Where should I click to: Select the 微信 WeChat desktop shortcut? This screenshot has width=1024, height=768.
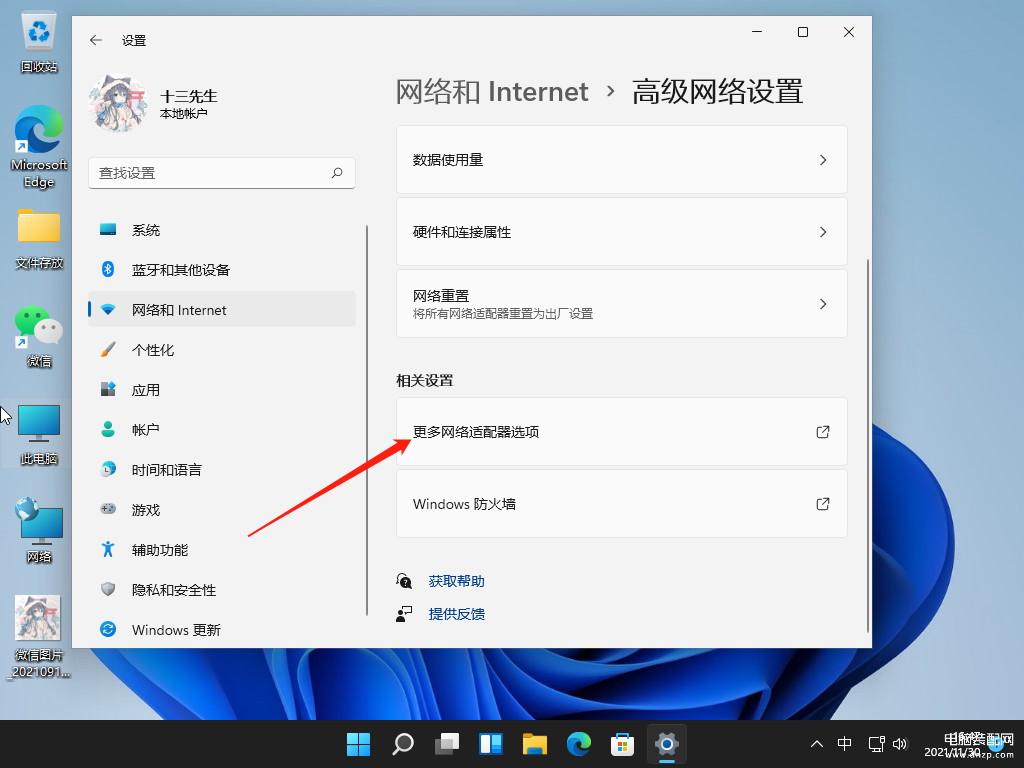coord(39,336)
